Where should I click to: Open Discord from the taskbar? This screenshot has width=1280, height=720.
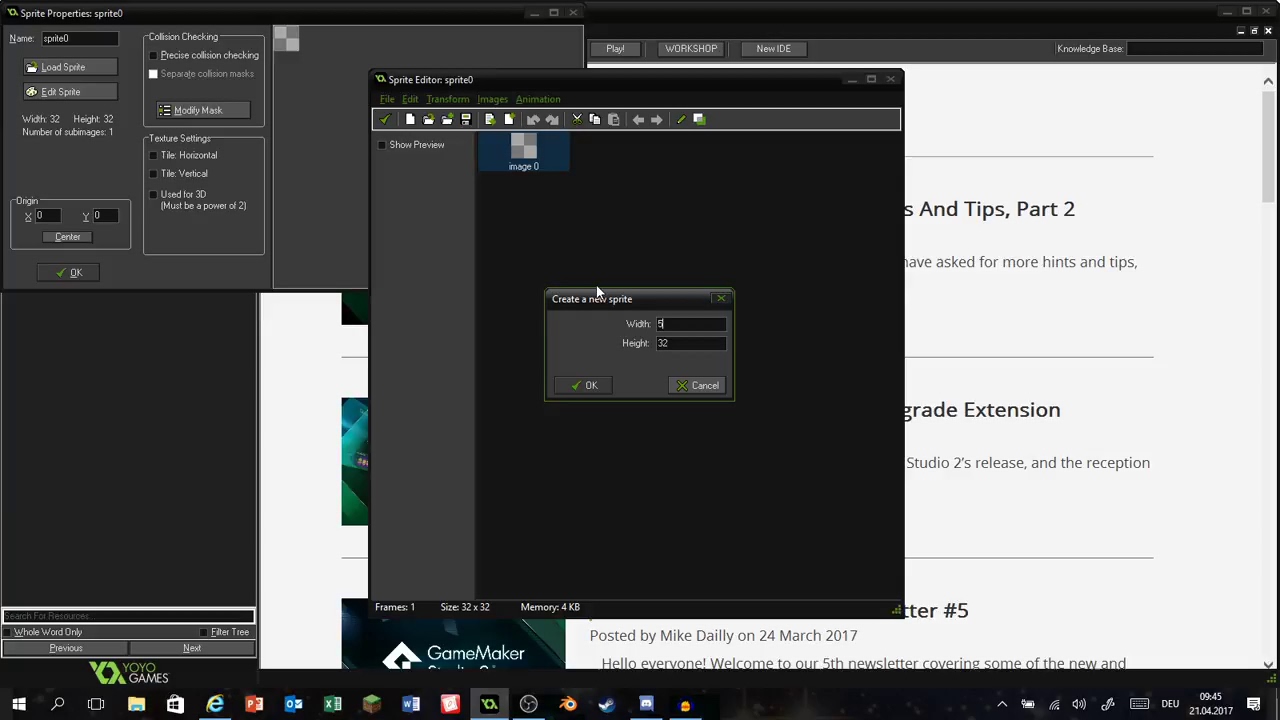(x=646, y=705)
